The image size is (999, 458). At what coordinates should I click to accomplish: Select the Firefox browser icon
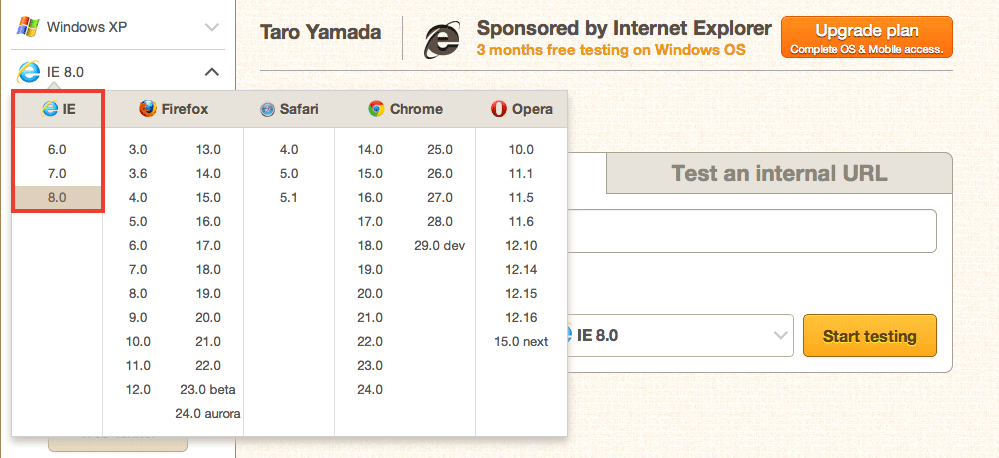click(147, 109)
